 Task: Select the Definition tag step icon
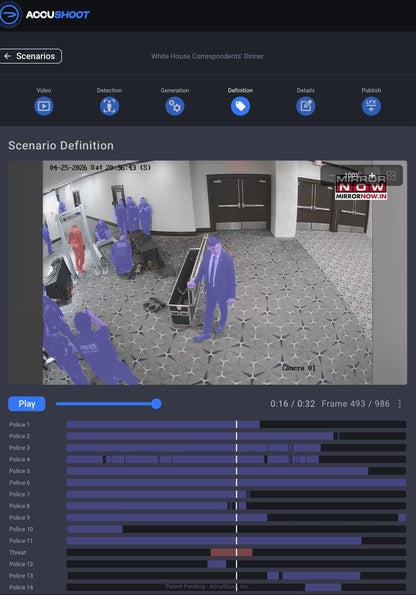tap(240, 106)
